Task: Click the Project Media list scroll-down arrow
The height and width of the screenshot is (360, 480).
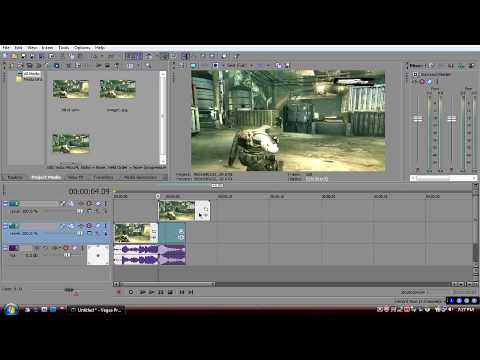Action: [x=163, y=161]
